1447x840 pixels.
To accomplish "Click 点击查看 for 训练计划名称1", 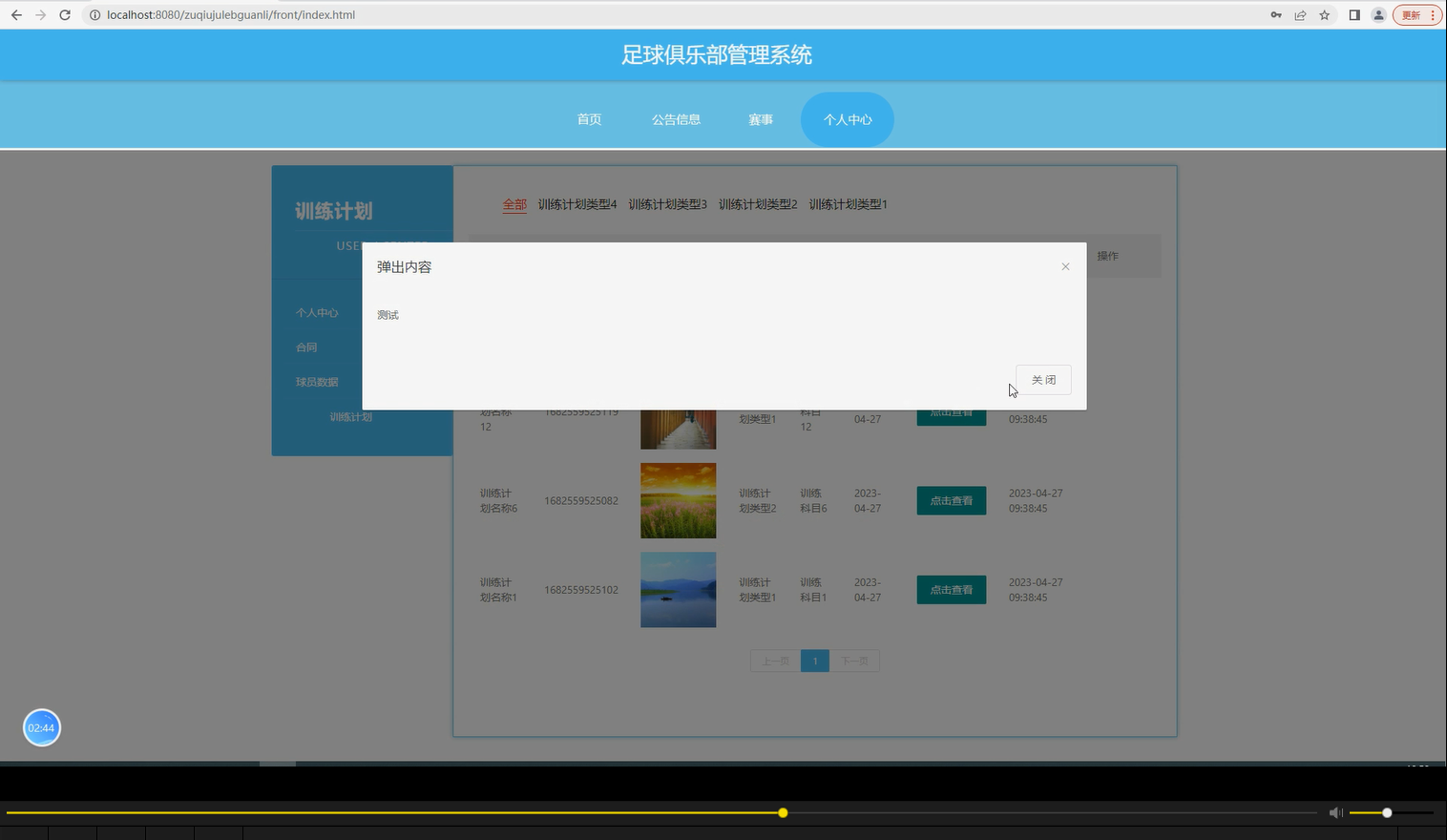I will pyautogui.click(x=950, y=589).
